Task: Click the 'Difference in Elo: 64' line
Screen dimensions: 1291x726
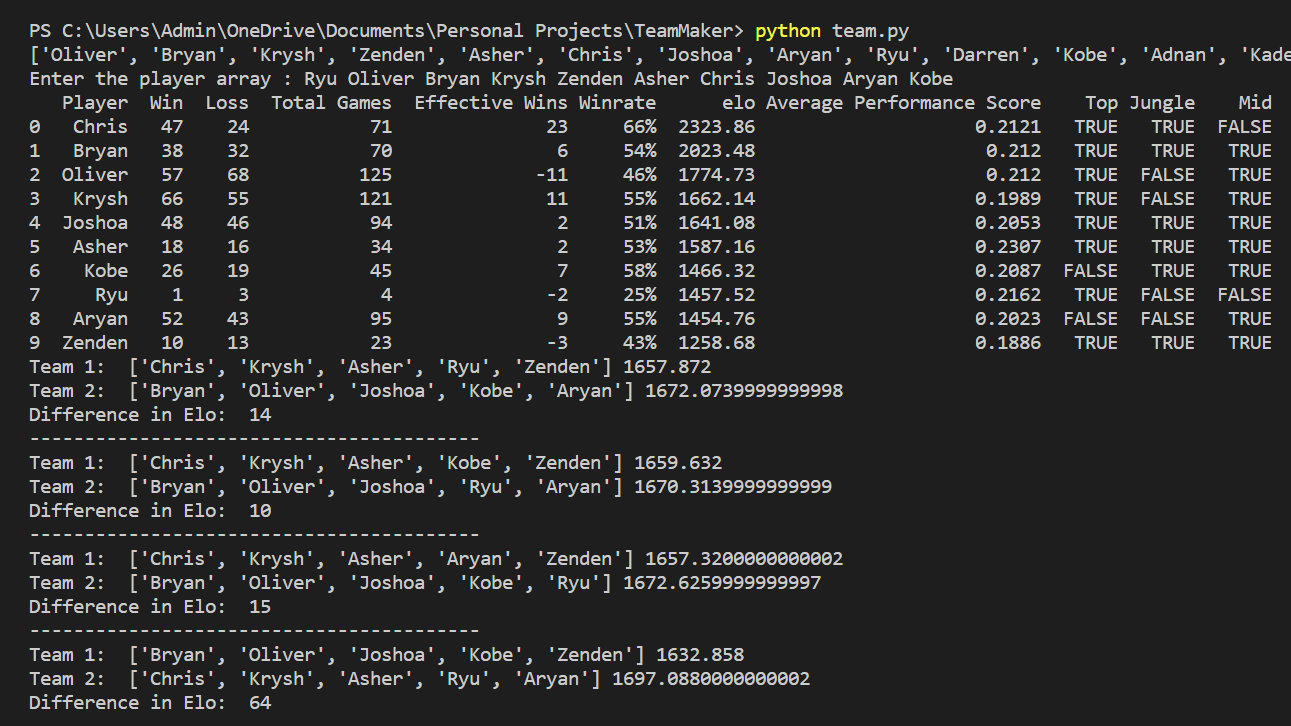Action: (150, 703)
